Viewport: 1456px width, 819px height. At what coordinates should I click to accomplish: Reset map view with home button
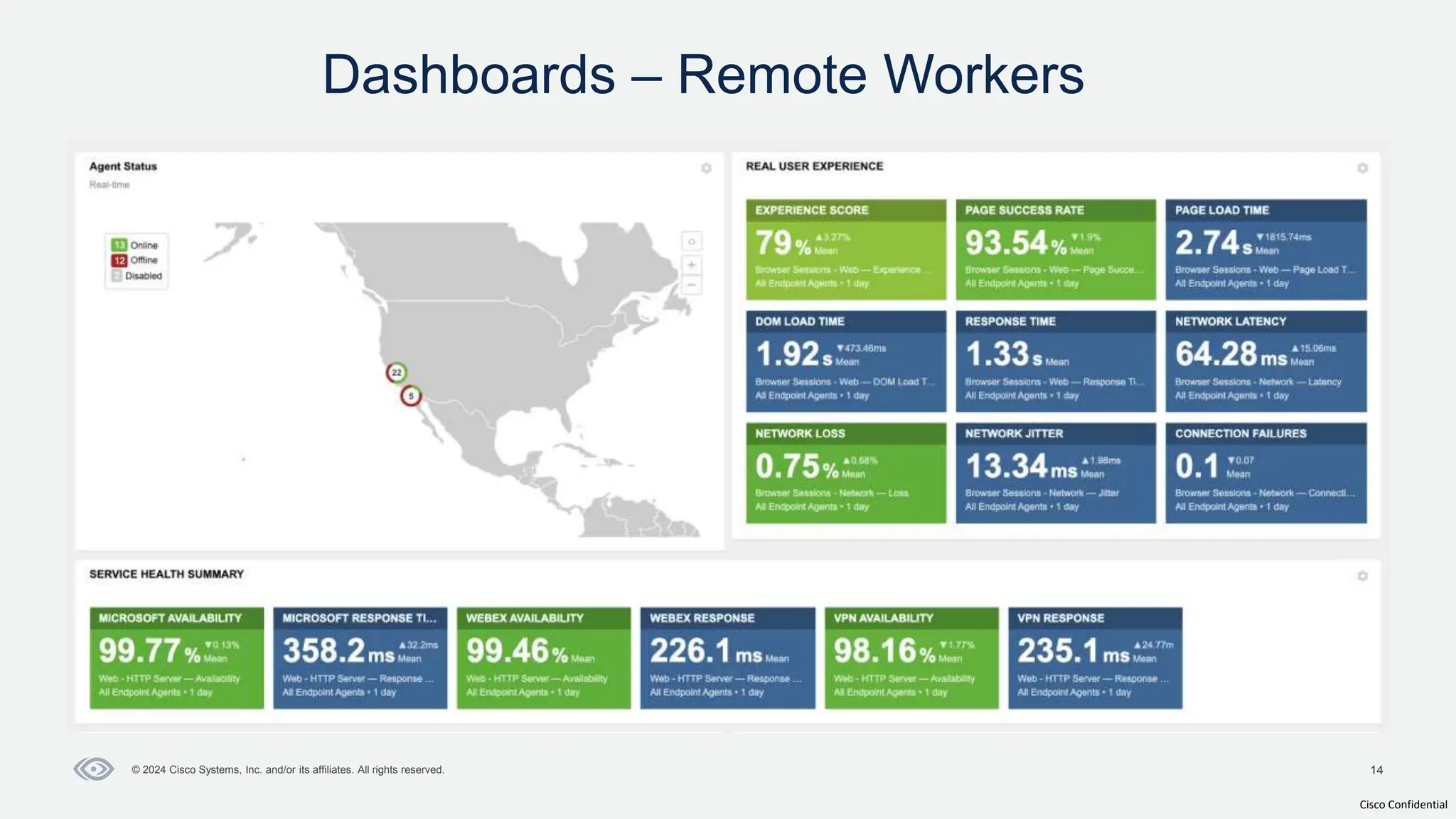[691, 242]
